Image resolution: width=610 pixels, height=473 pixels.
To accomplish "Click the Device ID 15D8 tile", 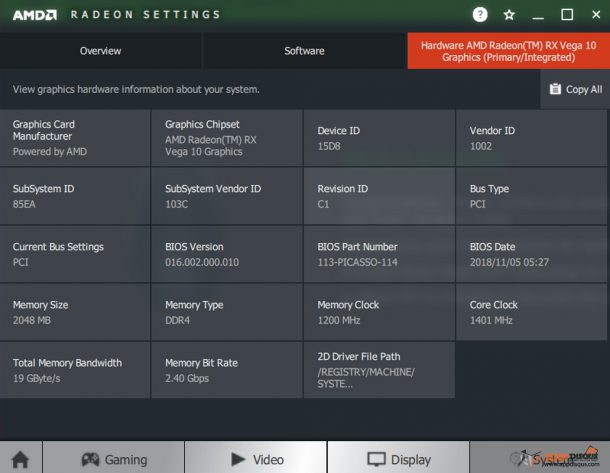I will coord(379,138).
